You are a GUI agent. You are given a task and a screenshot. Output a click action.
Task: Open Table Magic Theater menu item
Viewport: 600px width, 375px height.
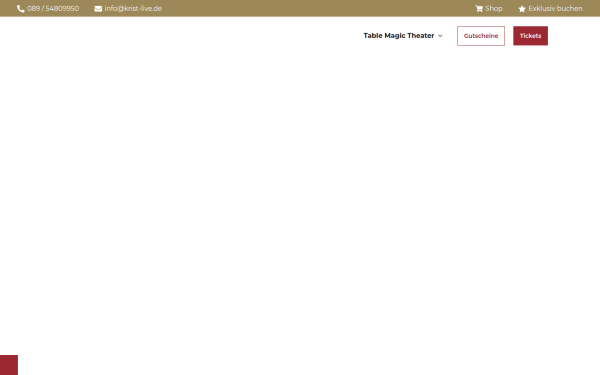(x=399, y=36)
